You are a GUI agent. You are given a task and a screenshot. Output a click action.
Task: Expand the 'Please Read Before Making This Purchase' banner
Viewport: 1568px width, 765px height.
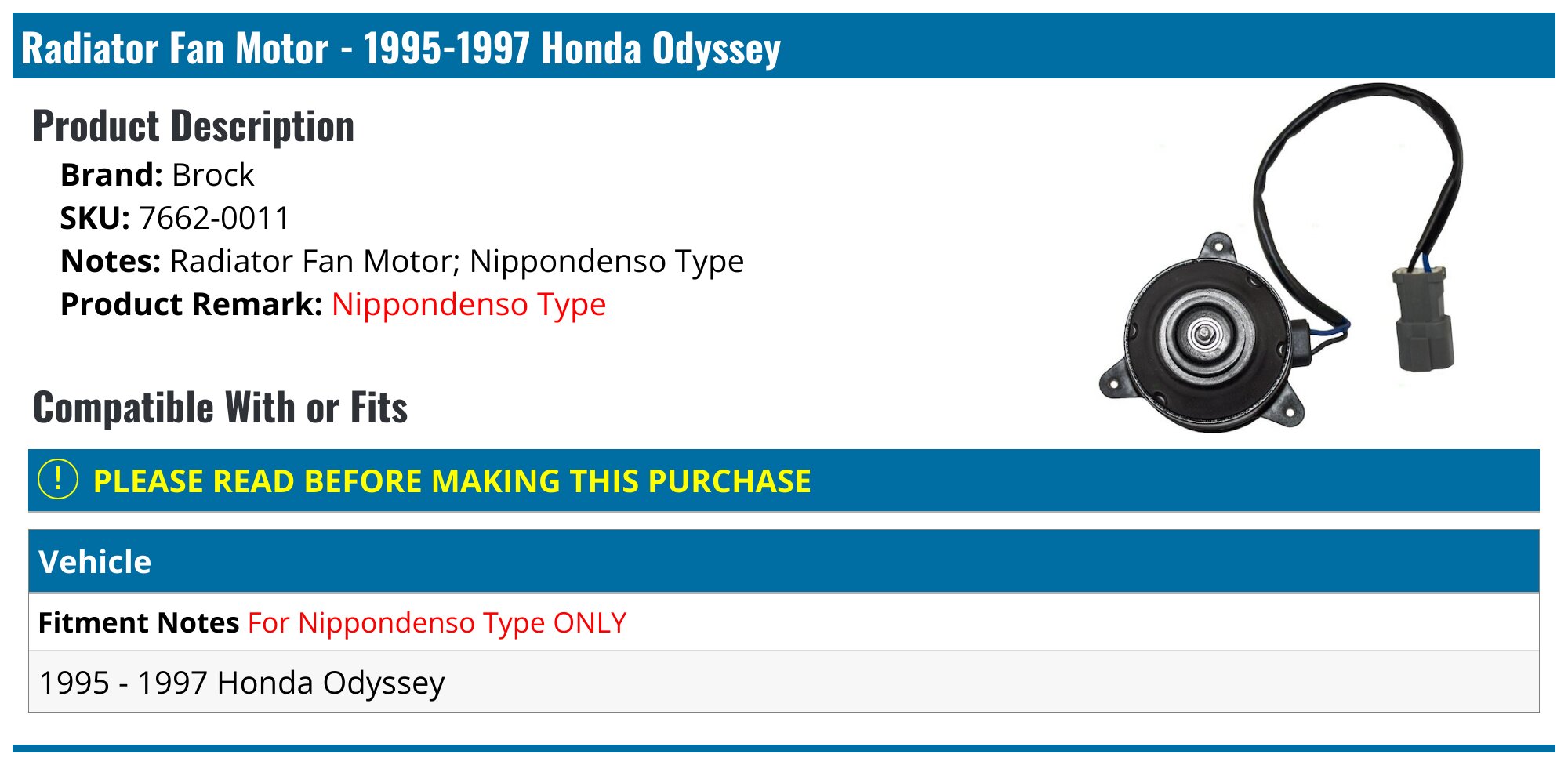coord(452,481)
